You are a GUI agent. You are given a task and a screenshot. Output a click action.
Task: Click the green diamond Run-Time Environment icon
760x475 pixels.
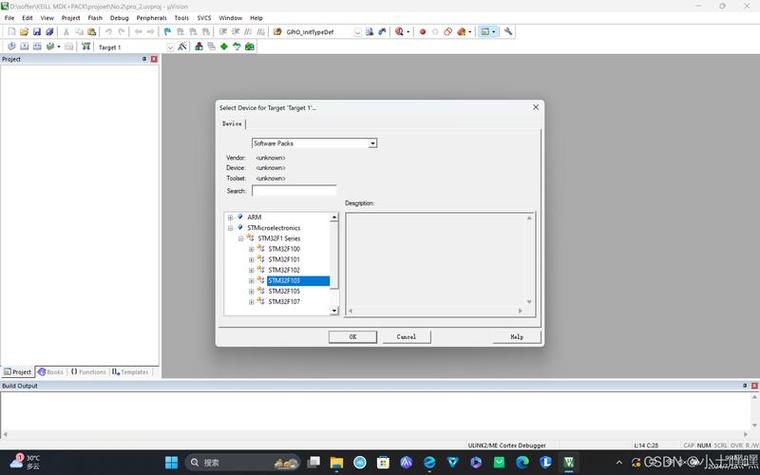[x=224, y=47]
